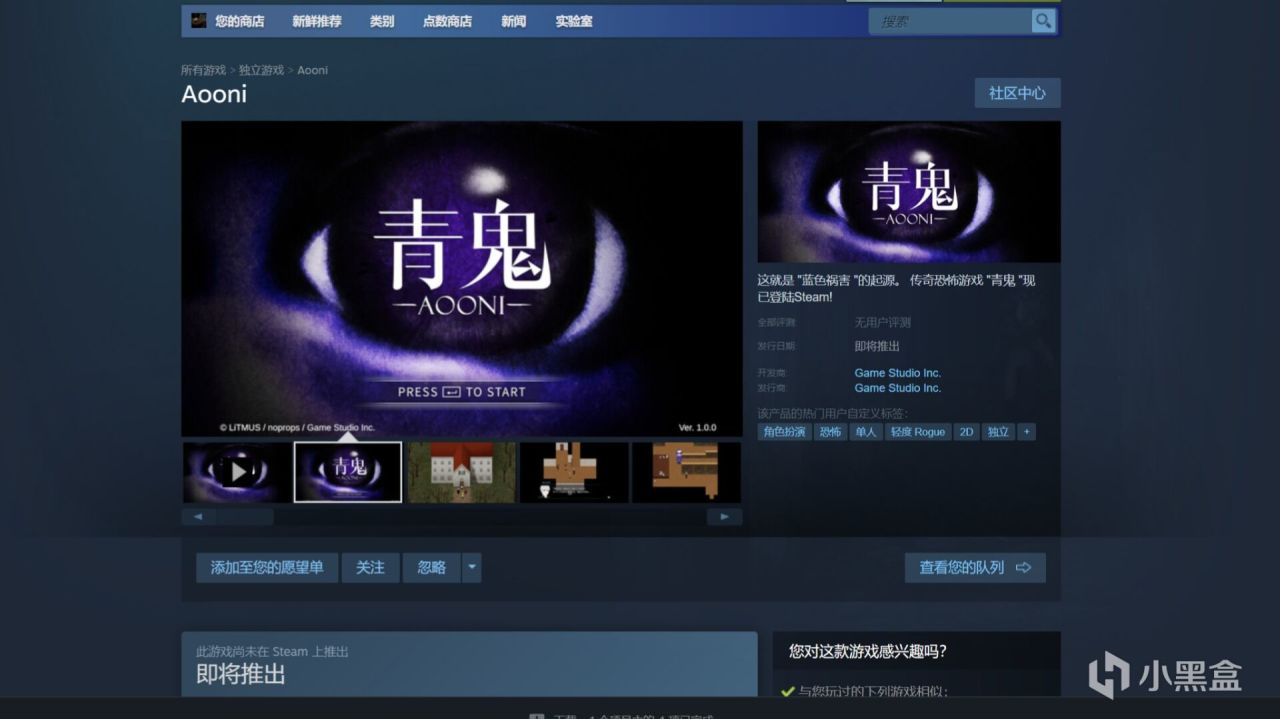This screenshot has width=1280, height=719.
Task: Click the game header capsule image
Action: point(909,192)
